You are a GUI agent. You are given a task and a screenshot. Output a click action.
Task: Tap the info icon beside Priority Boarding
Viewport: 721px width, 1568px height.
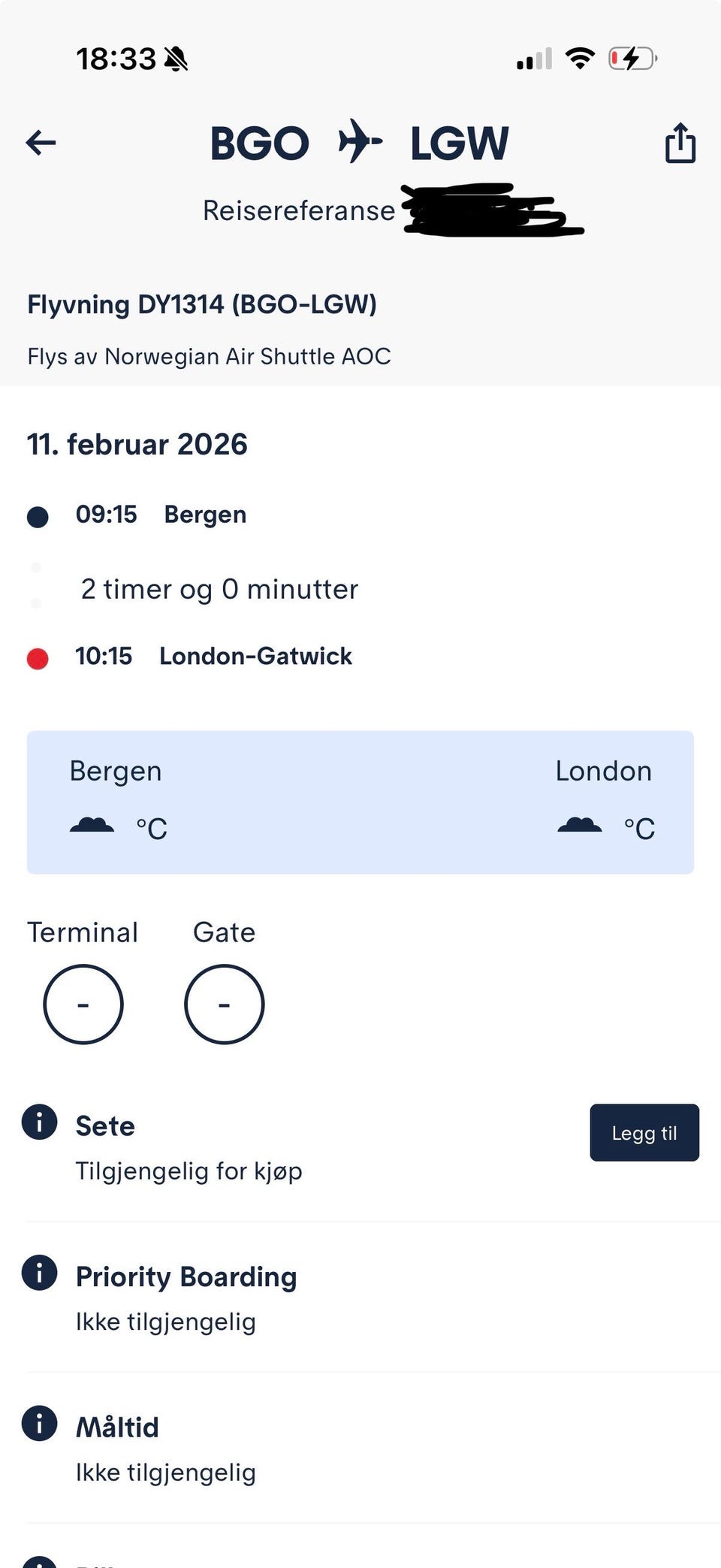tap(40, 1273)
